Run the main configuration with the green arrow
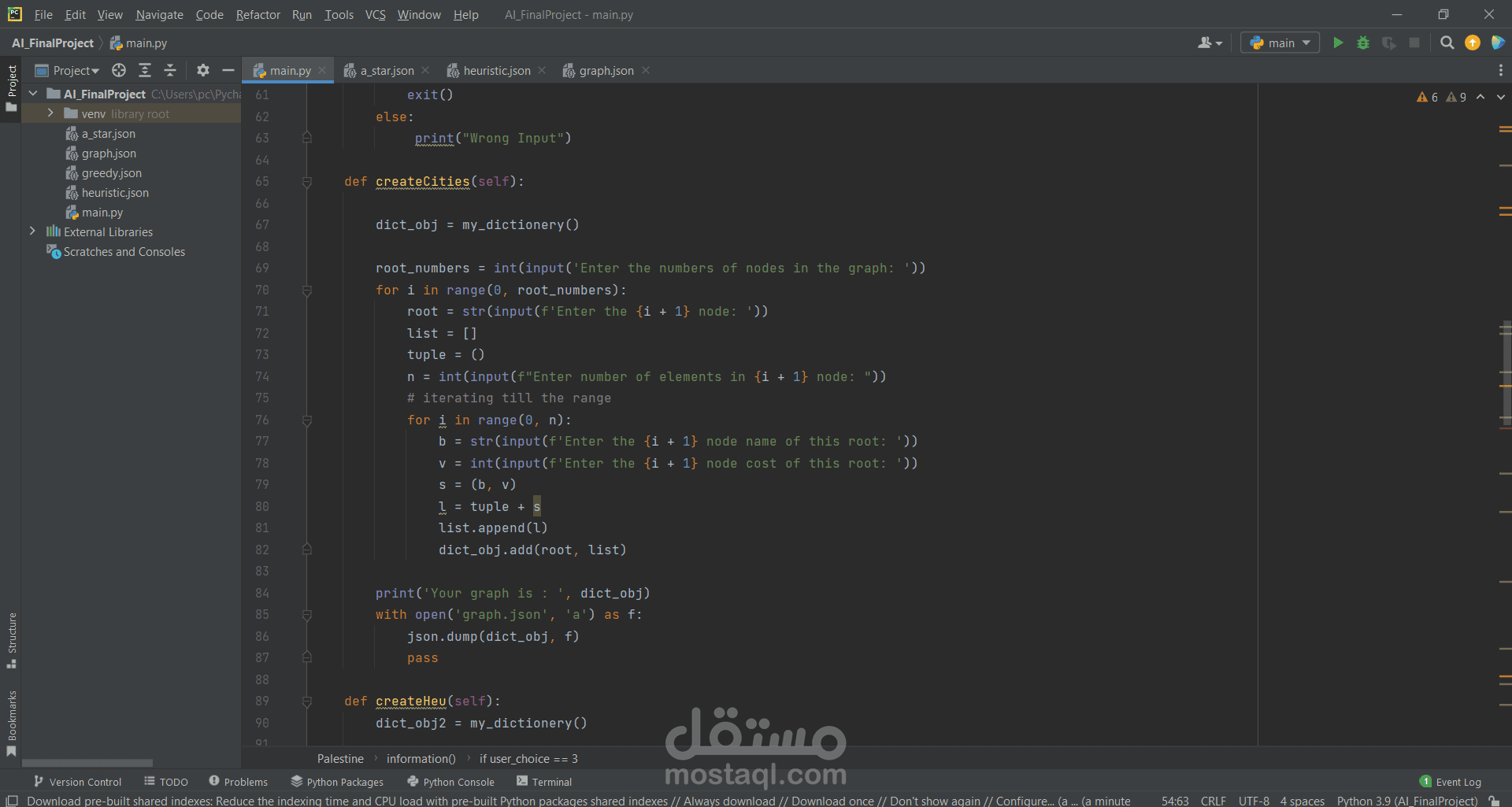This screenshot has width=1512, height=807. click(1337, 43)
